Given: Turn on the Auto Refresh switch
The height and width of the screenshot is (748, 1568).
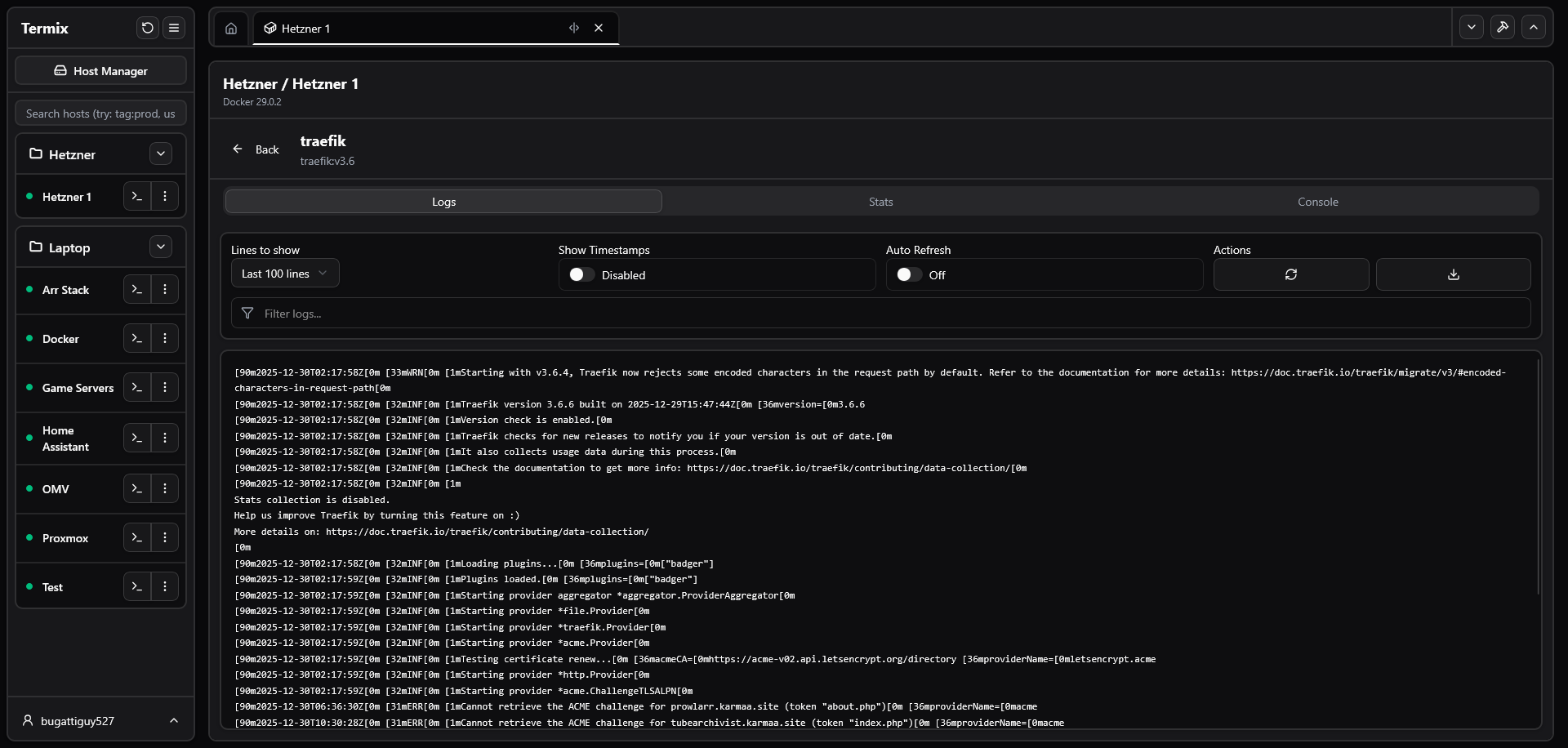Looking at the screenshot, I should 908,275.
